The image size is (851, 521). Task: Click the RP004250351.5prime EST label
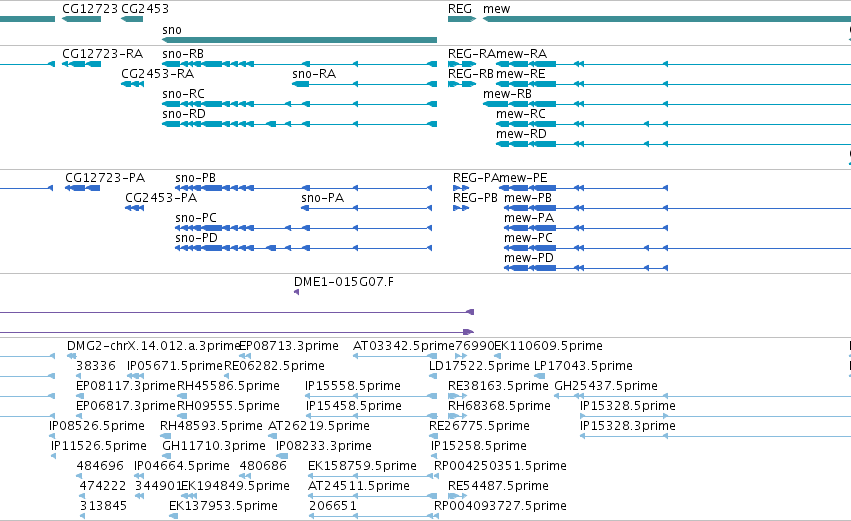pos(500,467)
